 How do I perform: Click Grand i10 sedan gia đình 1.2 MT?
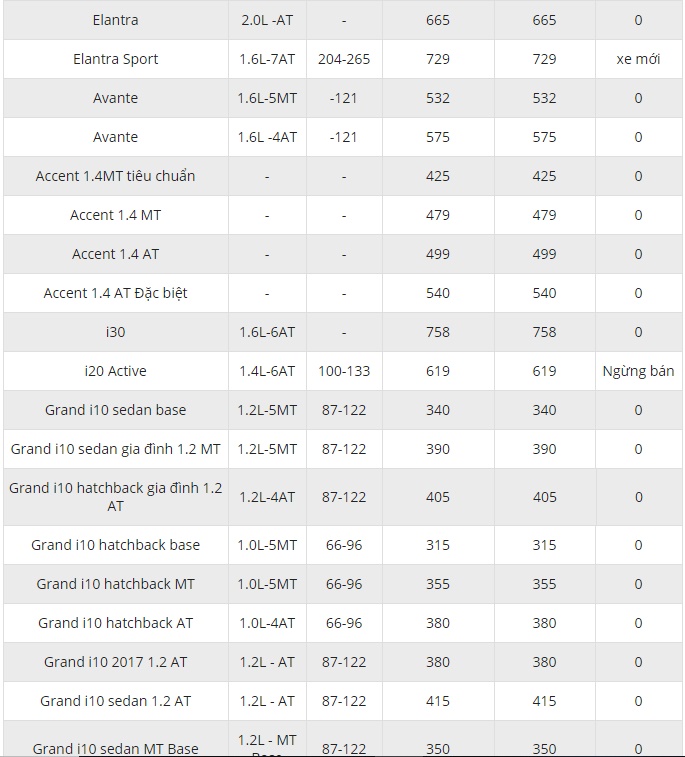(x=116, y=449)
